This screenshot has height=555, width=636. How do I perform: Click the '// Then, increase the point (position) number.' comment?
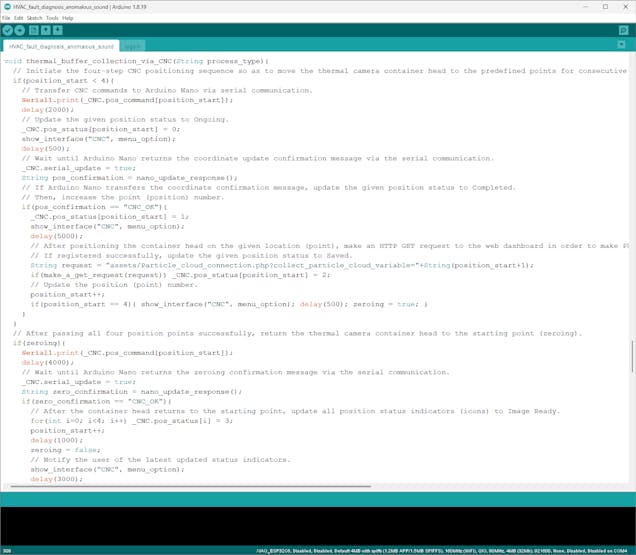pos(123,197)
